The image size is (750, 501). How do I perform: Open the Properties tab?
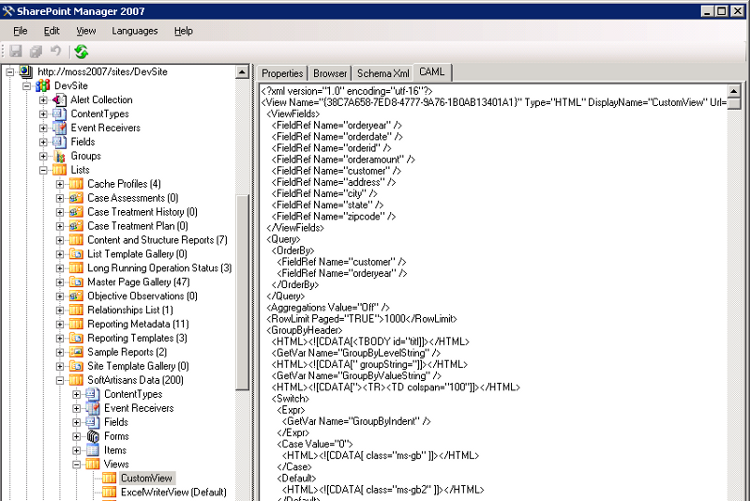(282, 73)
